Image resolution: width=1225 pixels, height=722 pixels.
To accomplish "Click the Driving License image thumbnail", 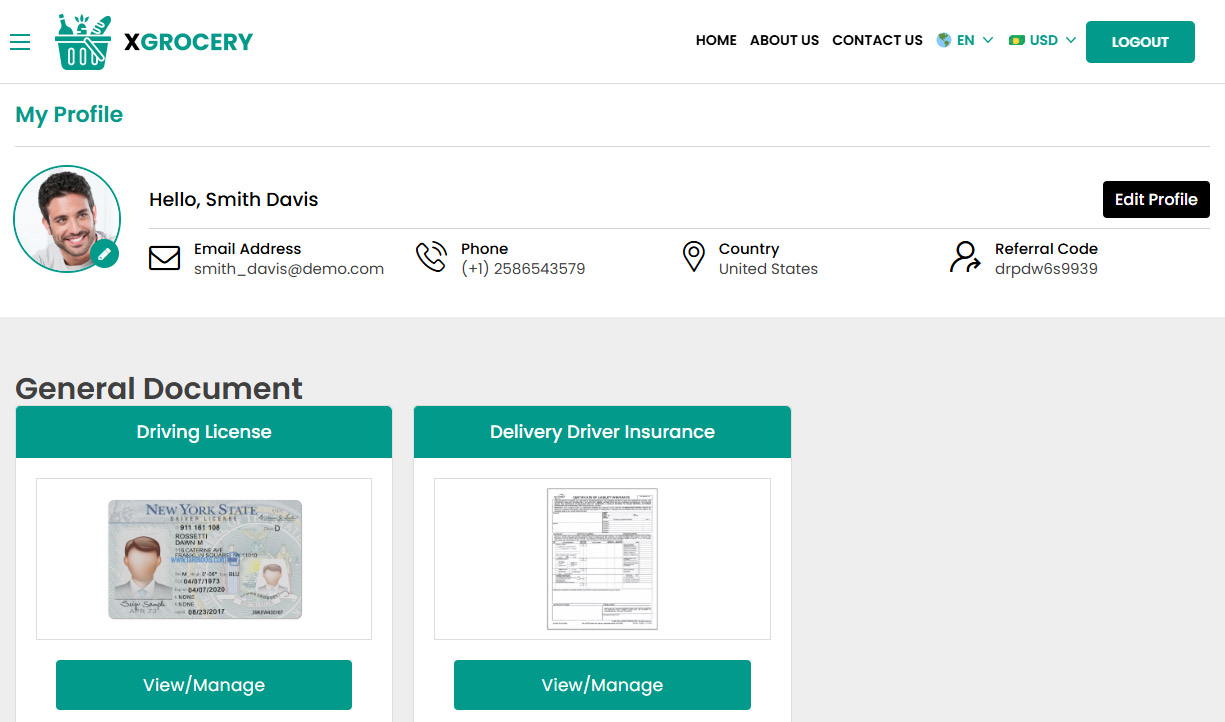I will (x=203, y=559).
